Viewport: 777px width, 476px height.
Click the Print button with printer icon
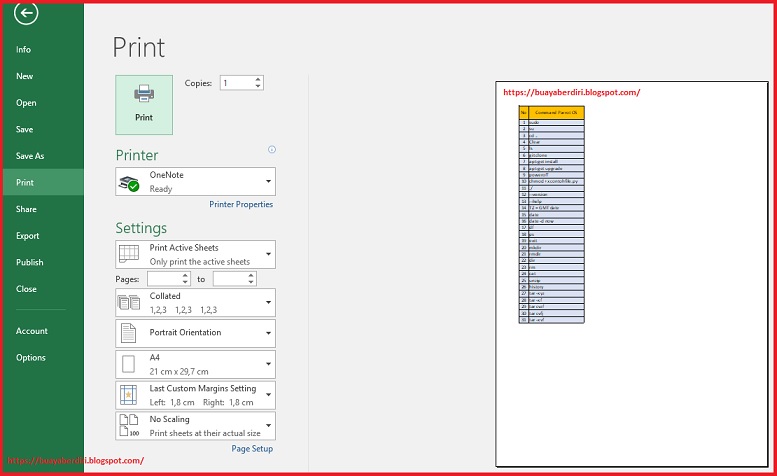[144, 105]
